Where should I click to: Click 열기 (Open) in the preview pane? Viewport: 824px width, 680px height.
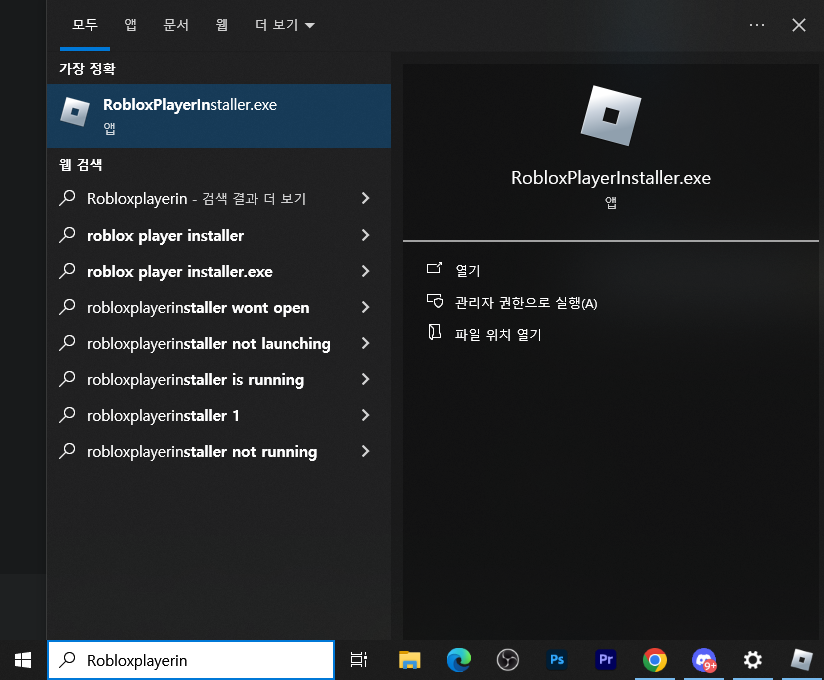[x=467, y=270]
